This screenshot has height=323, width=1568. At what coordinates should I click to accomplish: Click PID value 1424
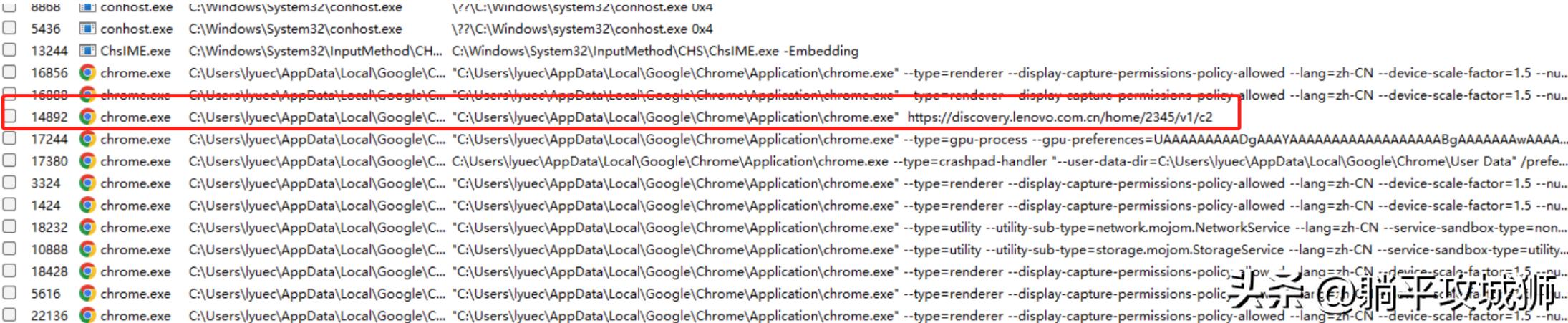[x=46, y=206]
